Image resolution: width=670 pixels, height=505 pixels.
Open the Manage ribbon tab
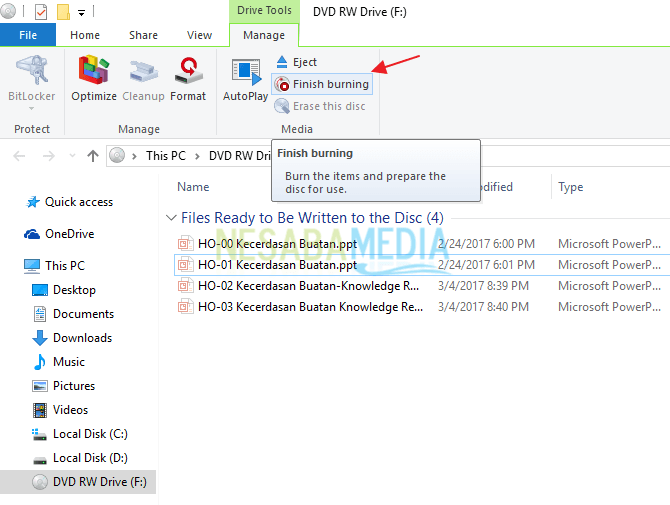pos(264,35)
